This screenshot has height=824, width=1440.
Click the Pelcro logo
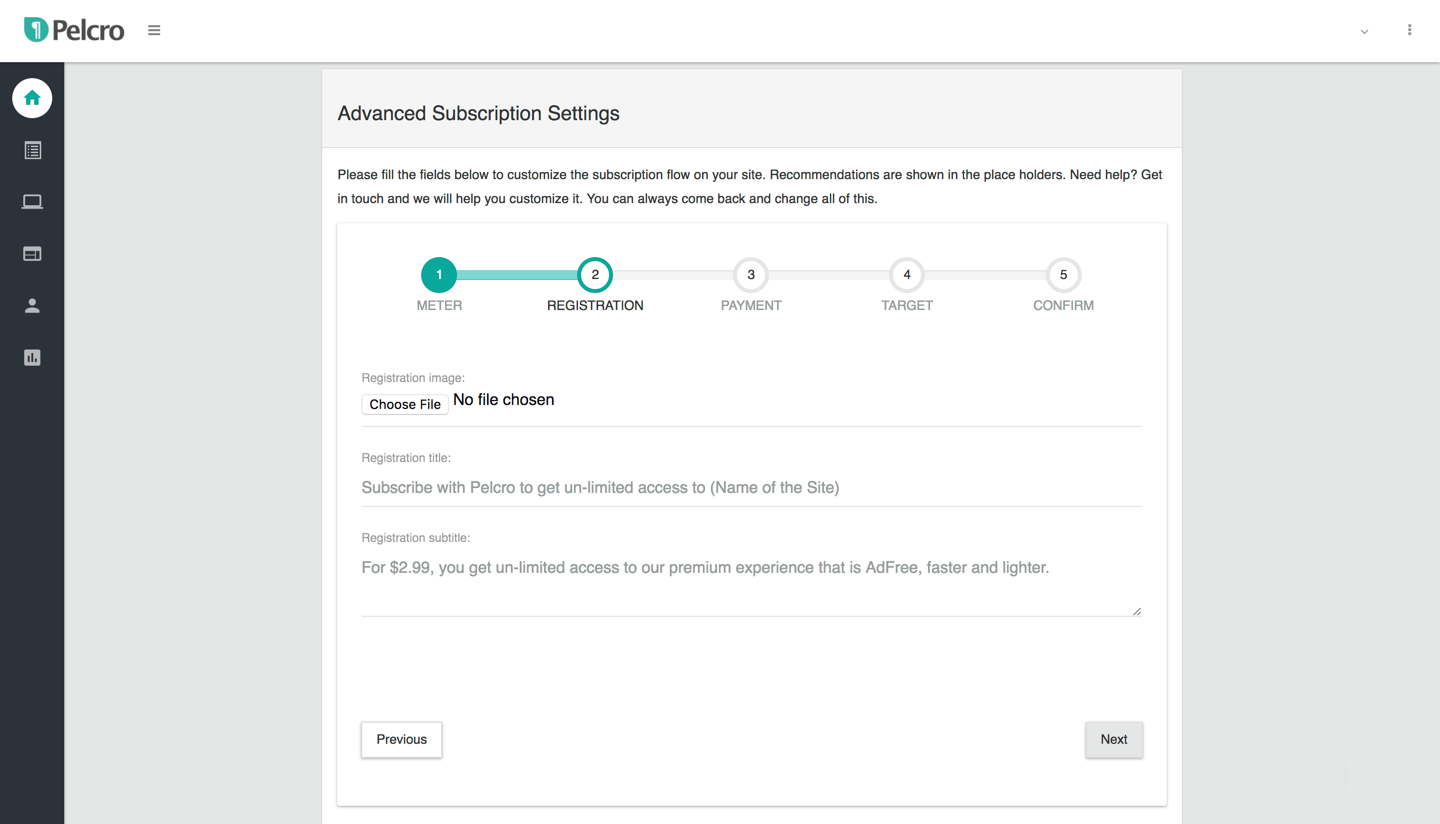click(73, 29)
